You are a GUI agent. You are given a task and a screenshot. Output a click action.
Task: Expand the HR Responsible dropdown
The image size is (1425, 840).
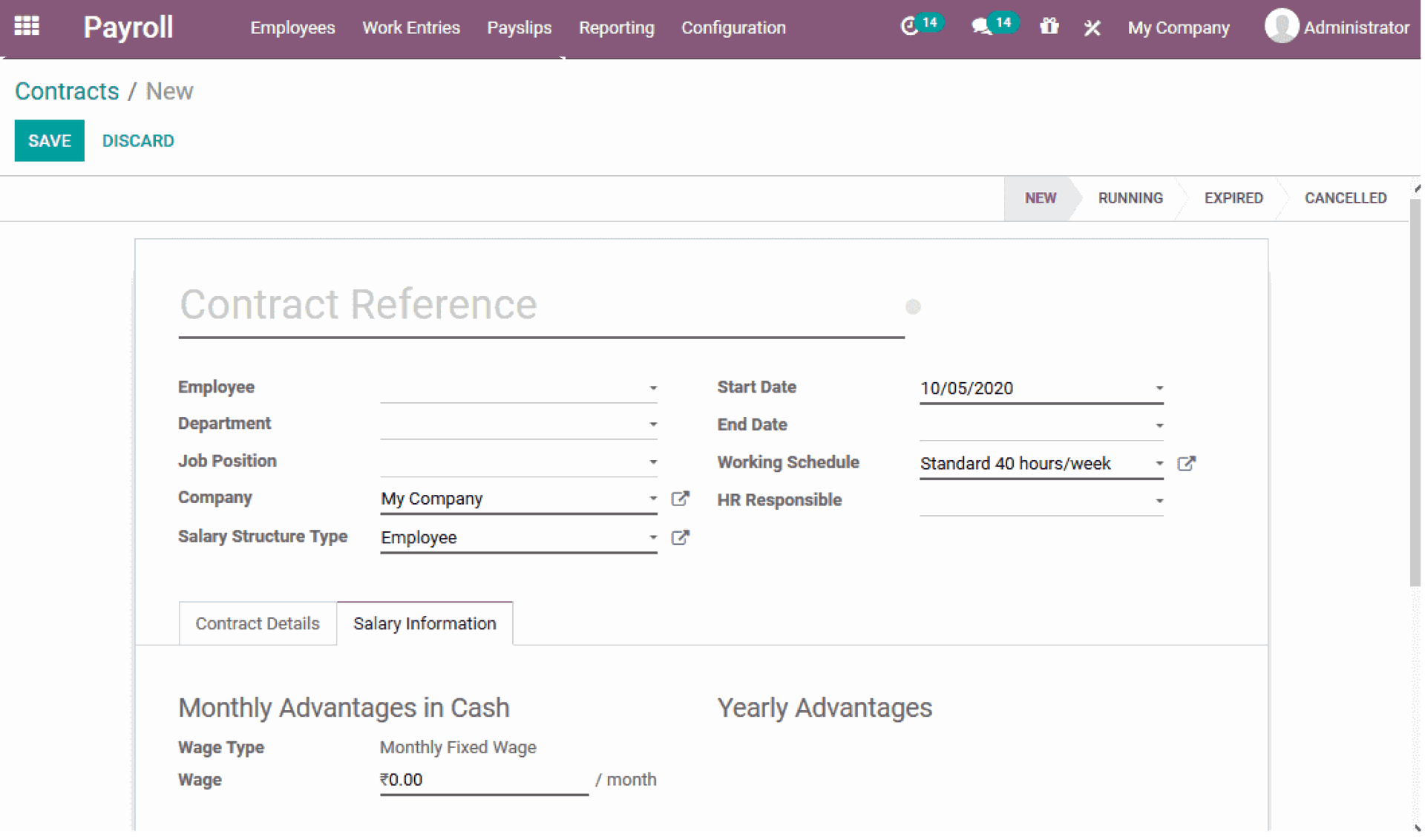pos(1159,502)
